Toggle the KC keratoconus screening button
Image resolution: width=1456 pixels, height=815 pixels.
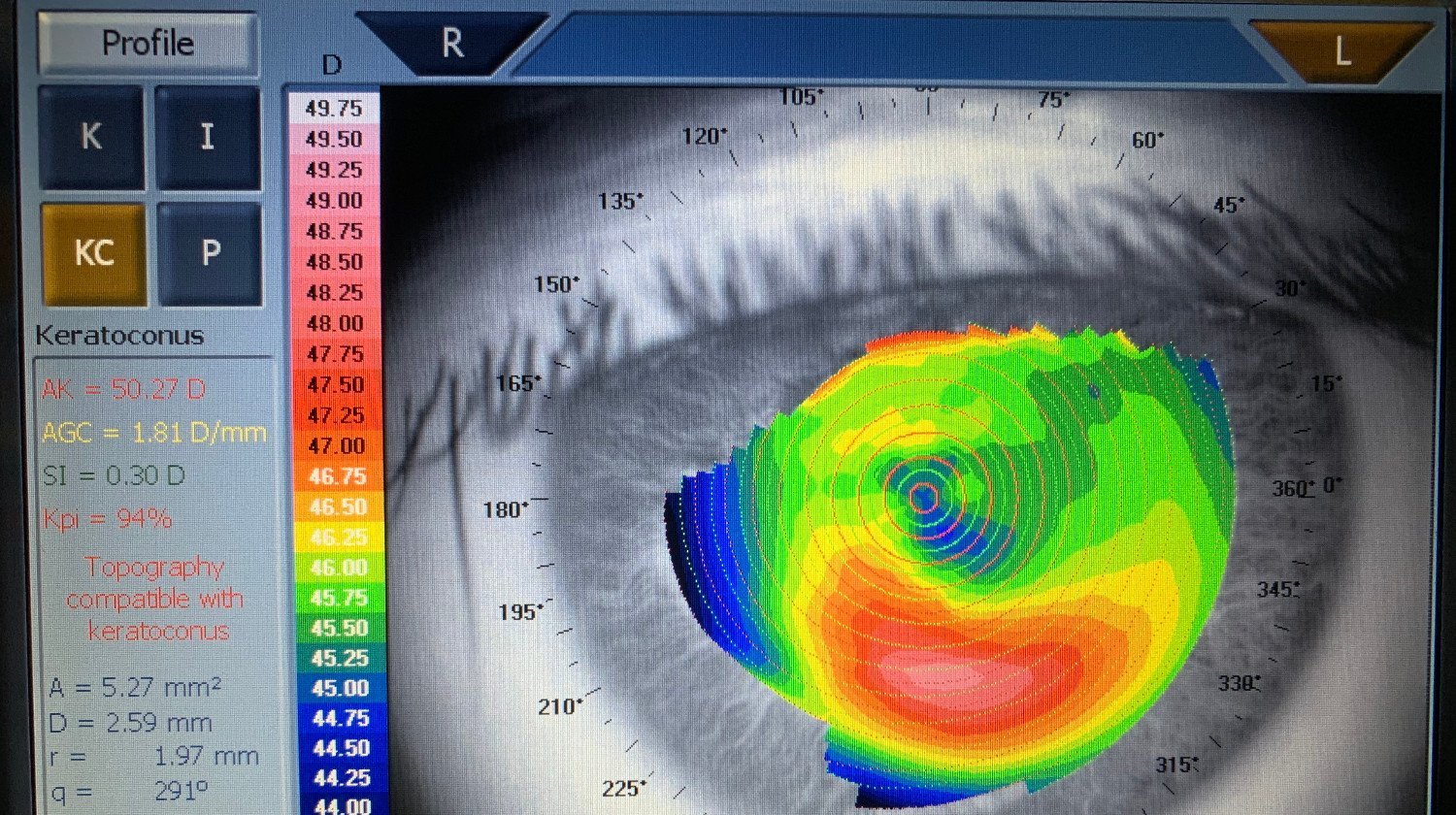[93, 253]
